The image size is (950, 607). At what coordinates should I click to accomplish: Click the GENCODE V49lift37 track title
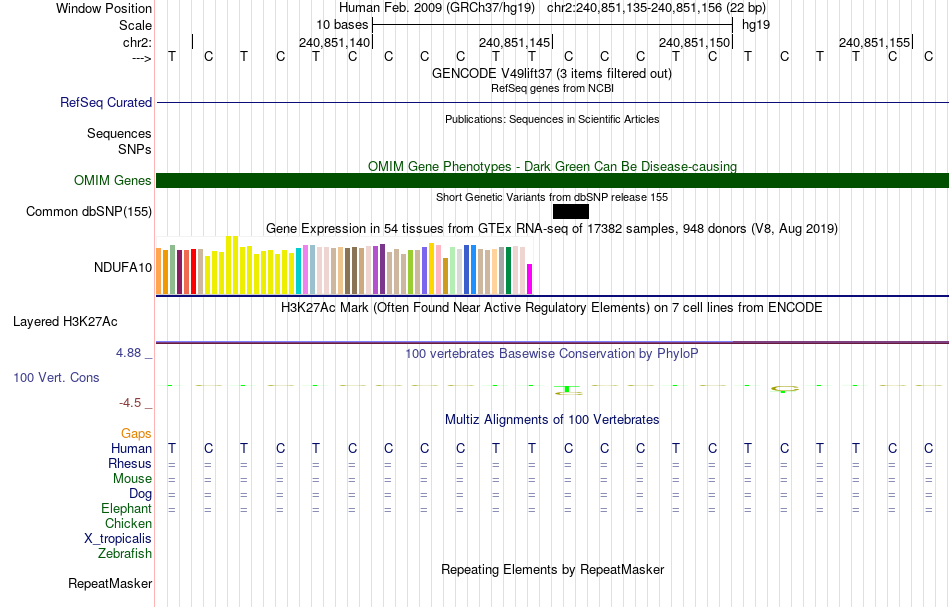click(552, 74)
